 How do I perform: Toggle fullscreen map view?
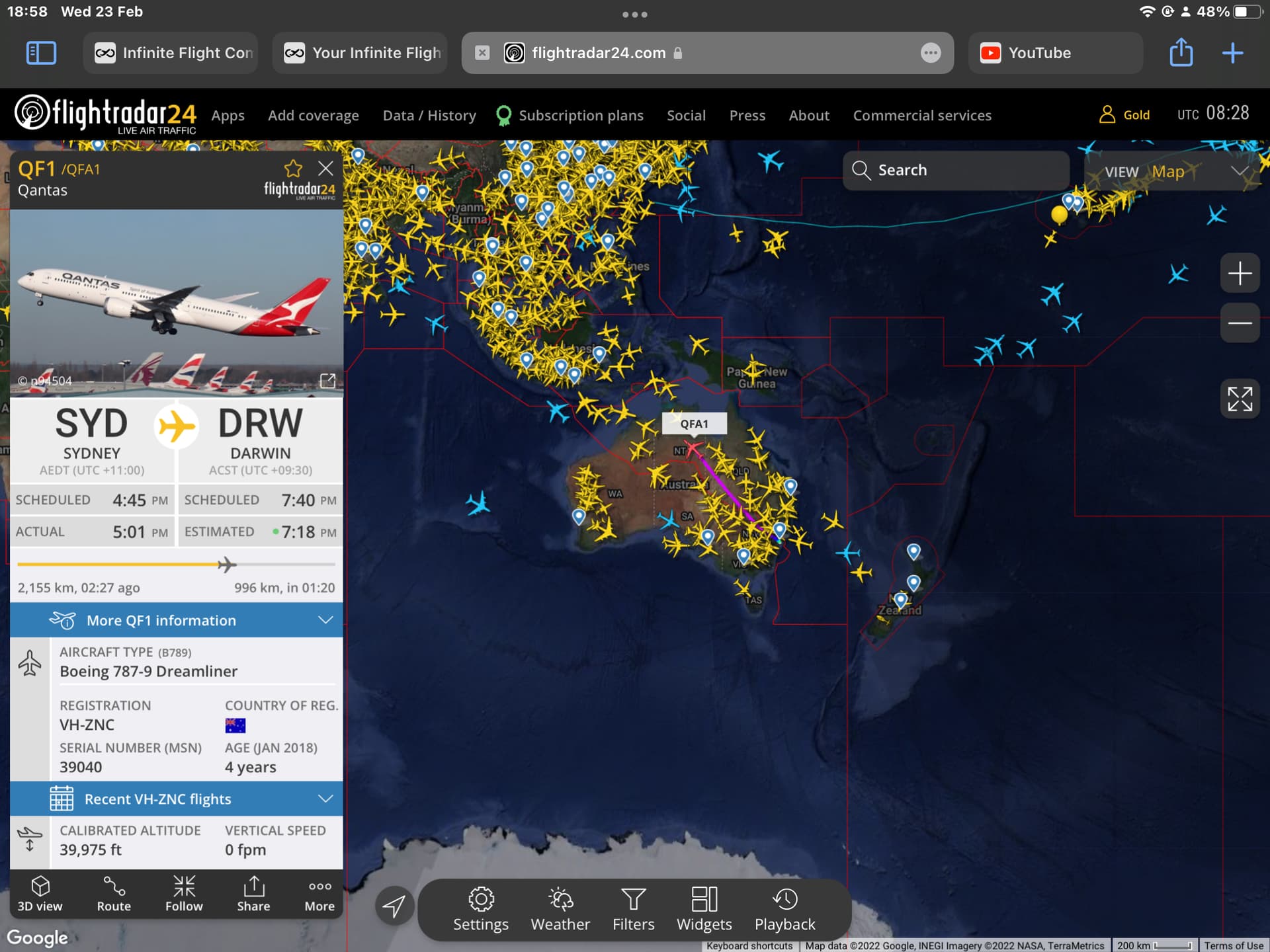(1240, 399)
